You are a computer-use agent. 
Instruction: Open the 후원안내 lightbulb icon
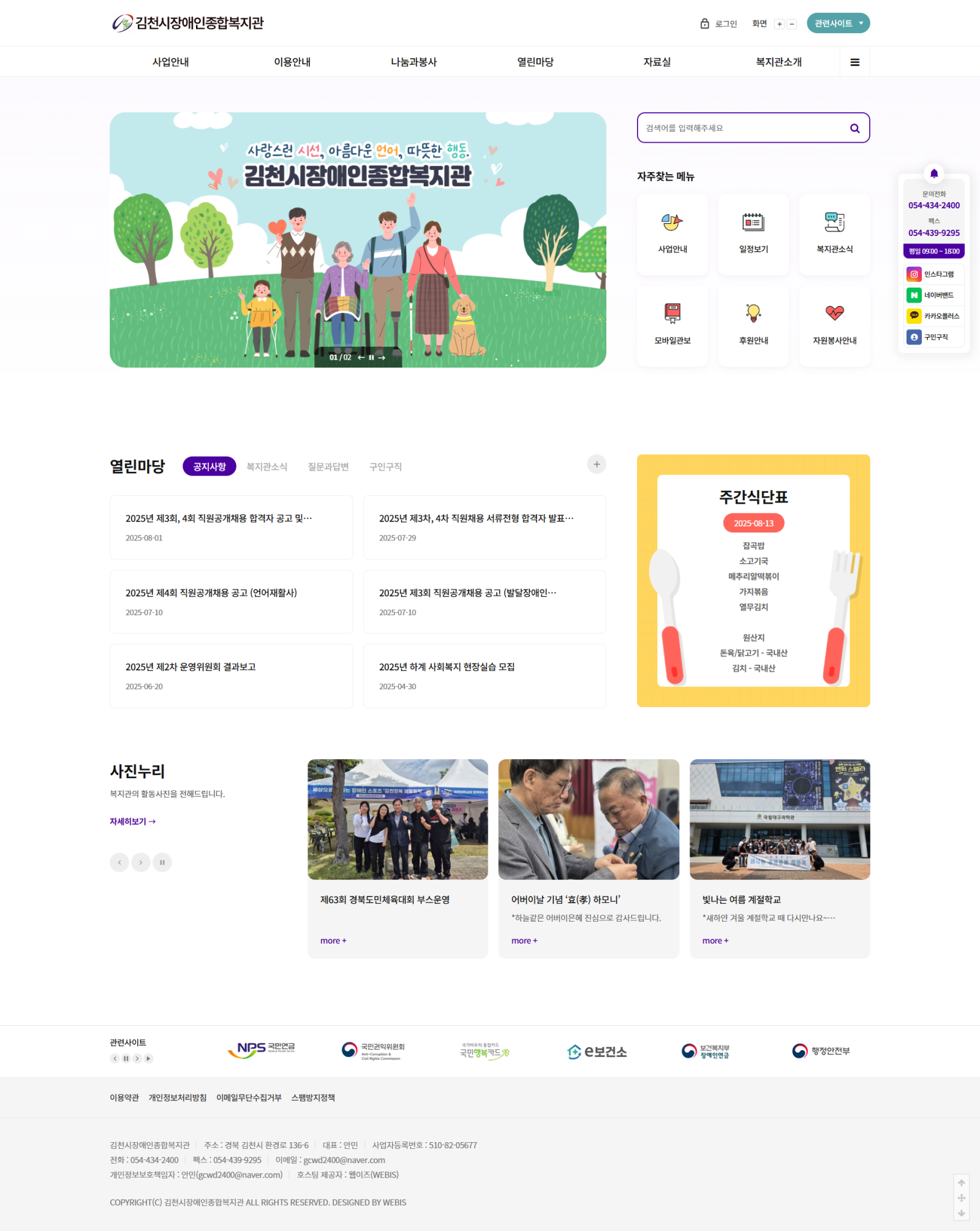753,314
